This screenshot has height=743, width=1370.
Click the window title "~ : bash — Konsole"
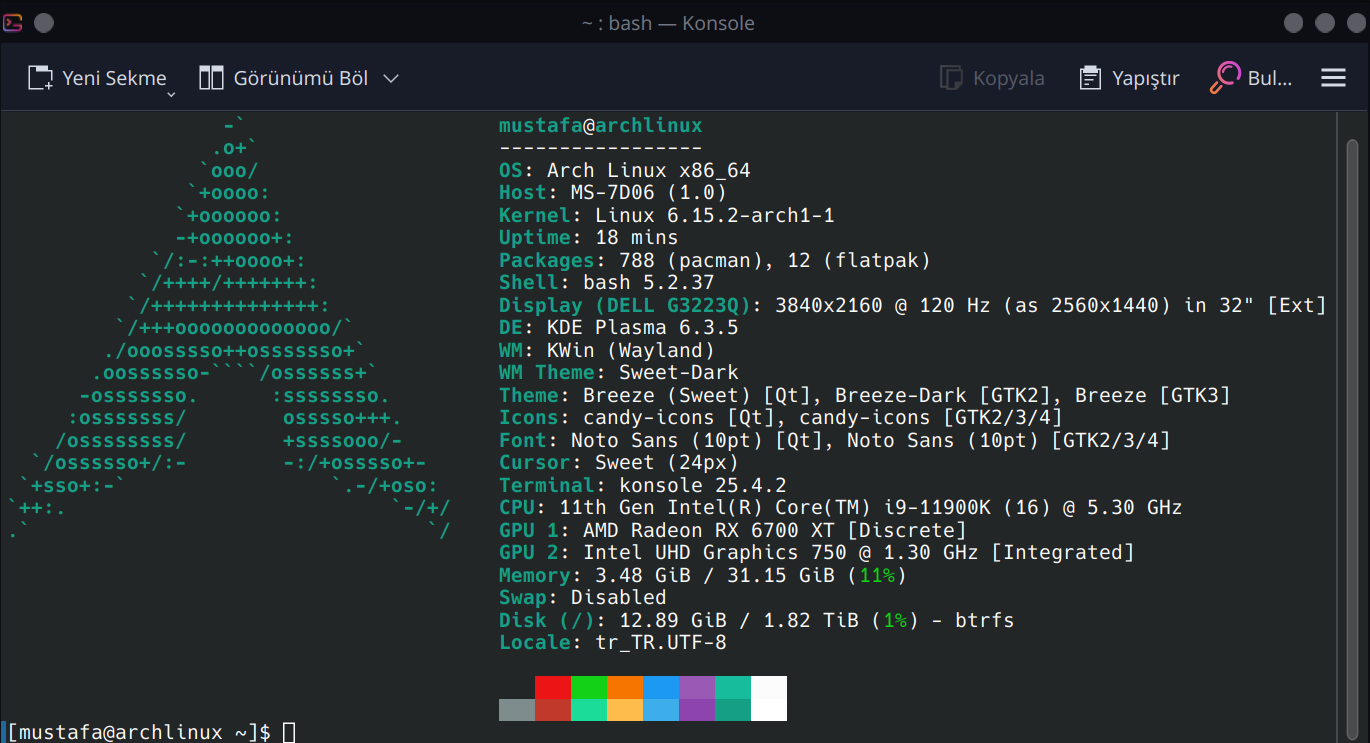[668, 23]
